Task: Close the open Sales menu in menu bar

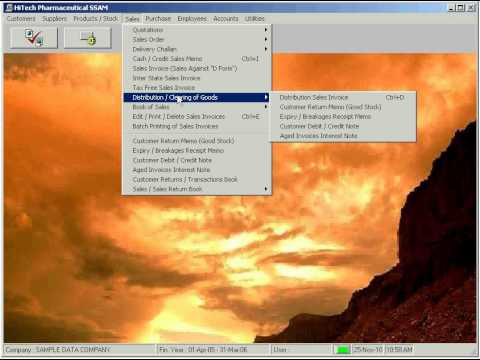Action: (132, 19)
